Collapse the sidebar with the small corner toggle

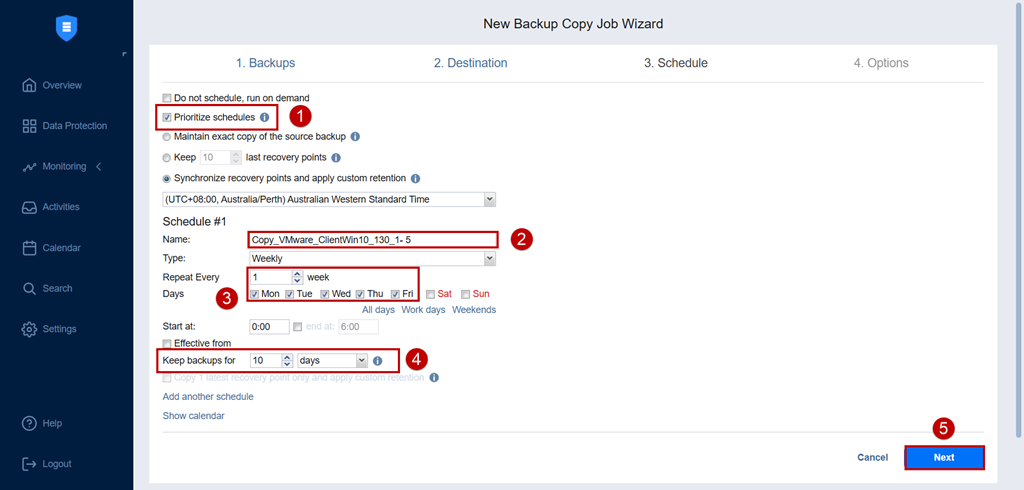coord(124,54)
